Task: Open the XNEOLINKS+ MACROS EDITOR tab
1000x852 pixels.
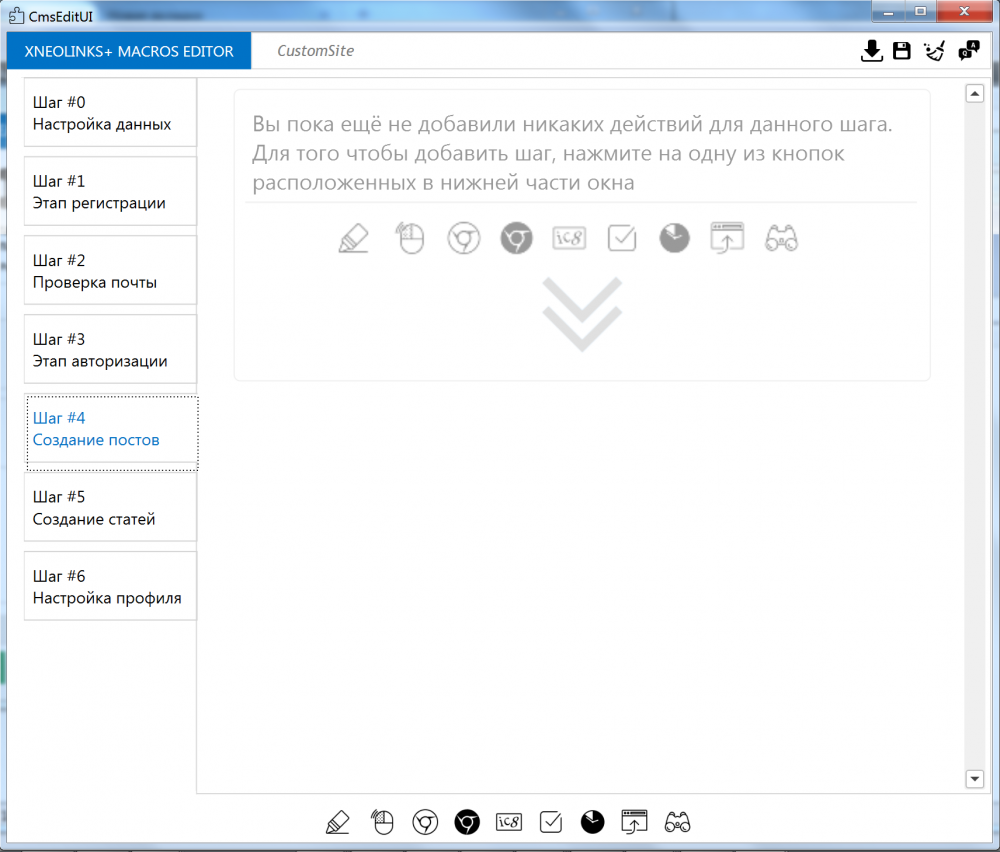Action: pyautogui.click(x=129, y=51)
